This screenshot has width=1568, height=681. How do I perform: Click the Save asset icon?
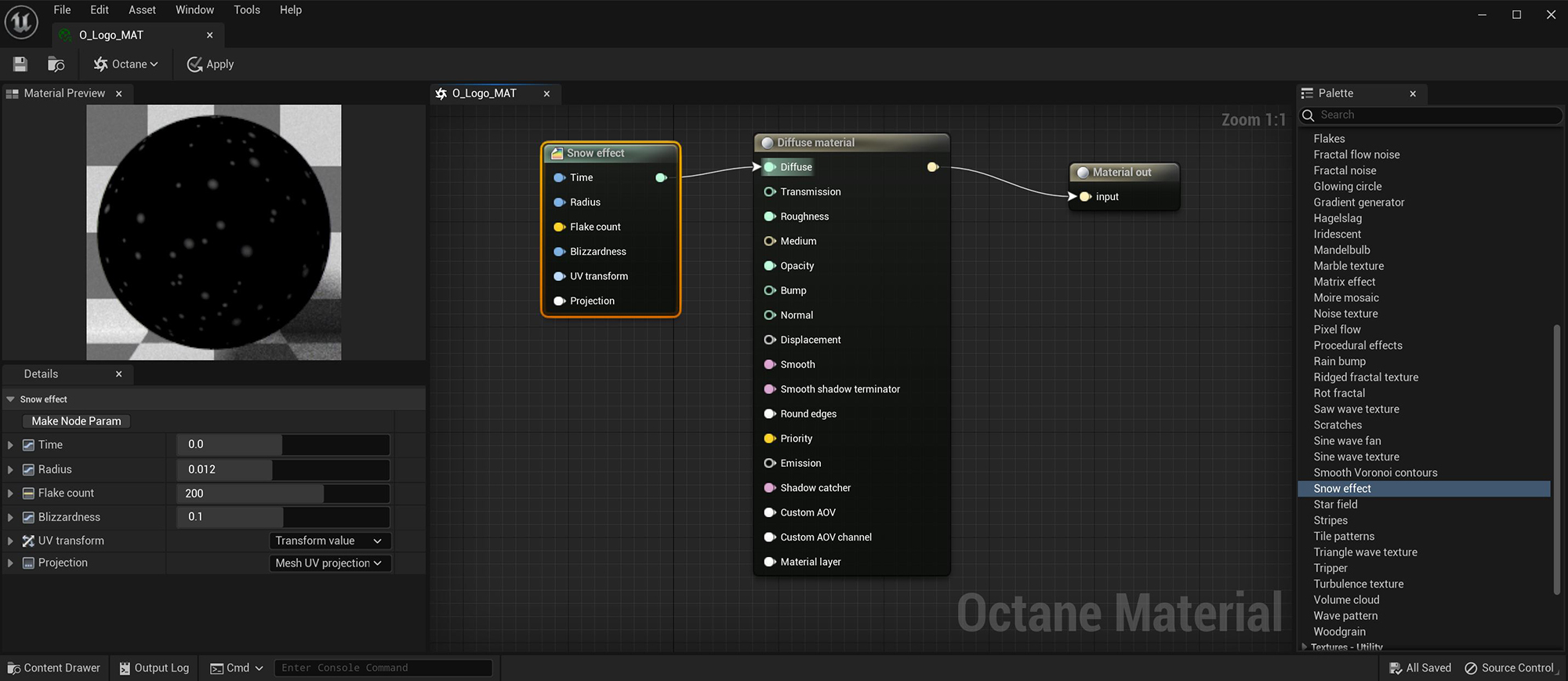(20, 64)
